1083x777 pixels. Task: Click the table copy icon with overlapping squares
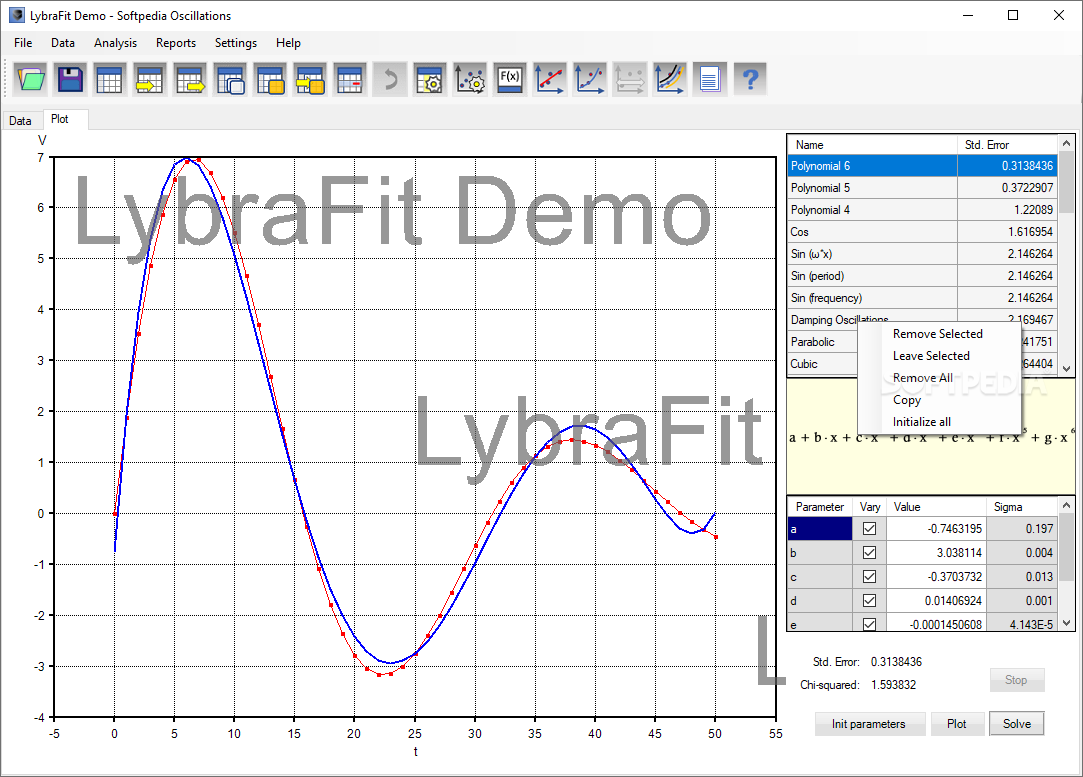coord(230,79)
